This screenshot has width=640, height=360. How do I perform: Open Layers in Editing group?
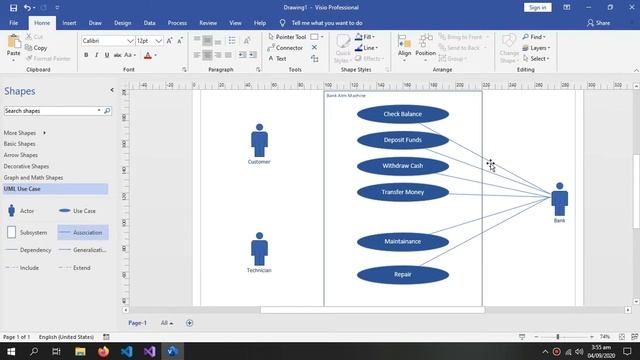(x=536, y=48)
